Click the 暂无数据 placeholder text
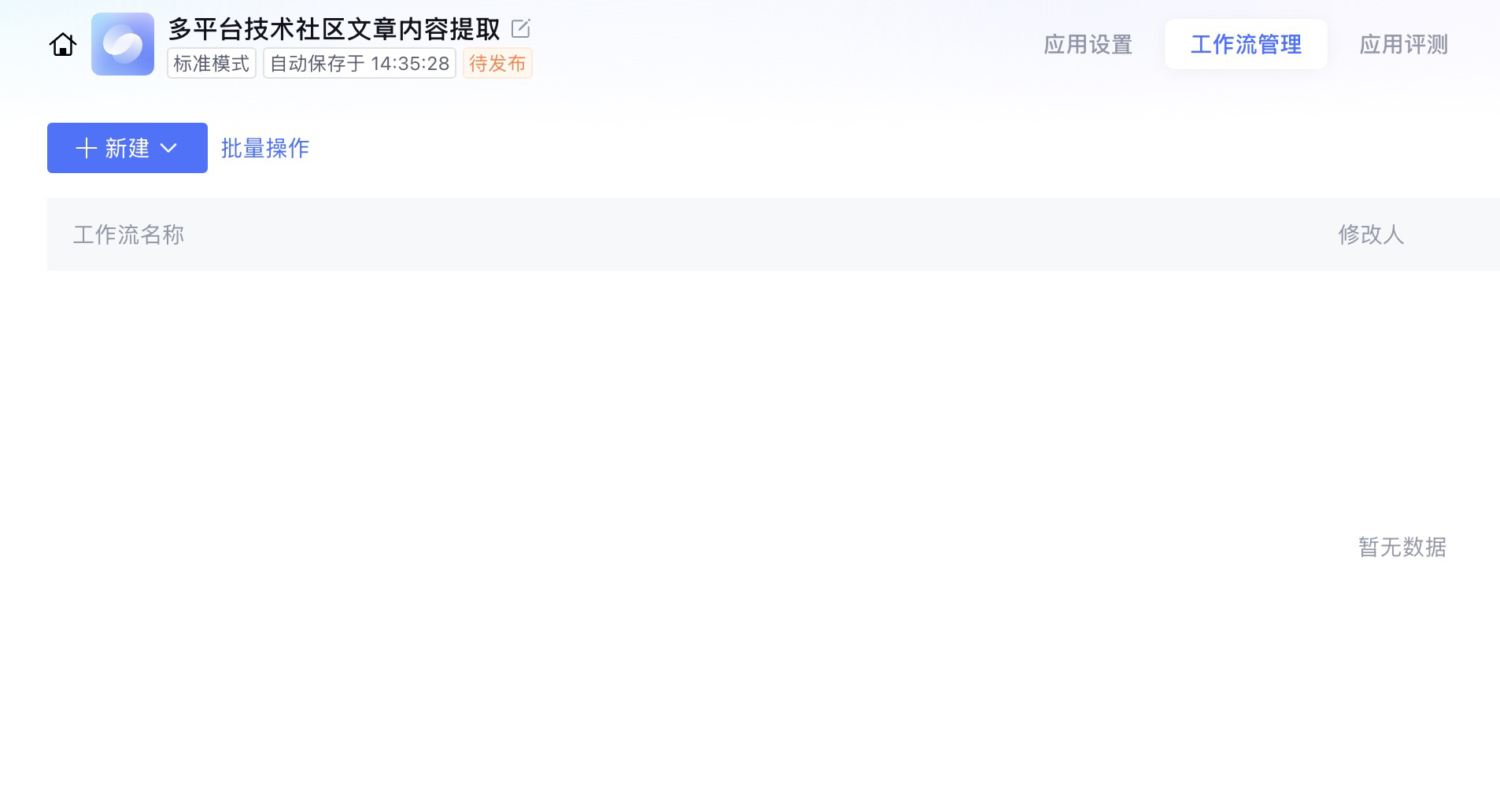 pos(1402,547)
